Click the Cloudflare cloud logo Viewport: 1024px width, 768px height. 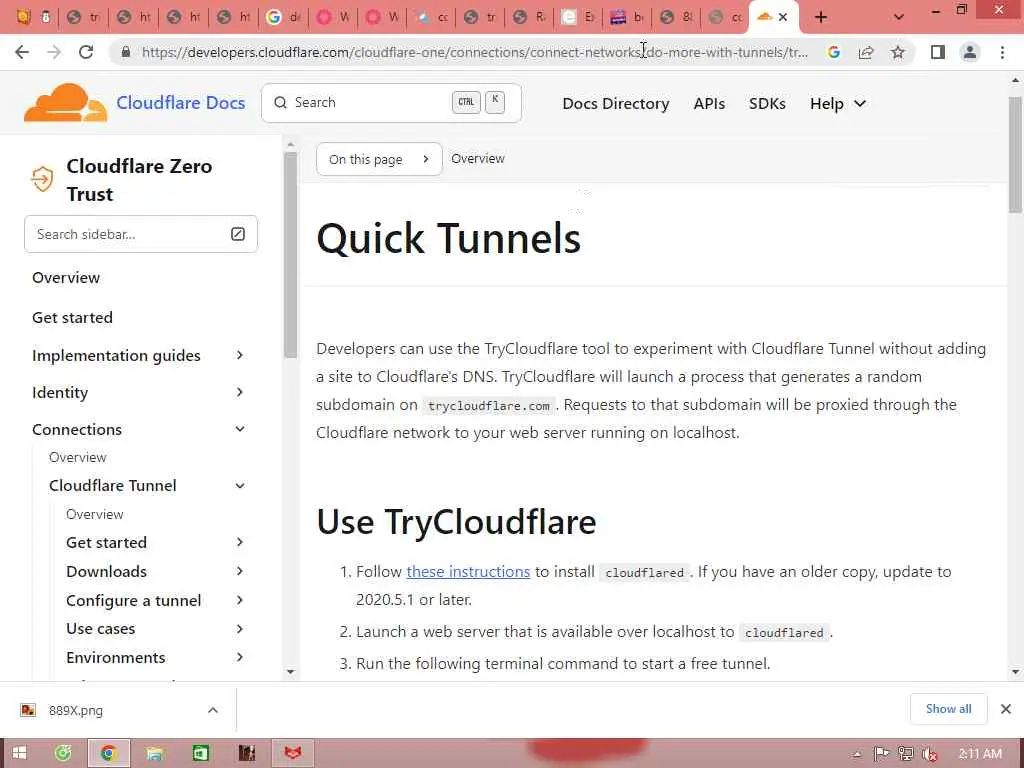click(x=65, y=103)
